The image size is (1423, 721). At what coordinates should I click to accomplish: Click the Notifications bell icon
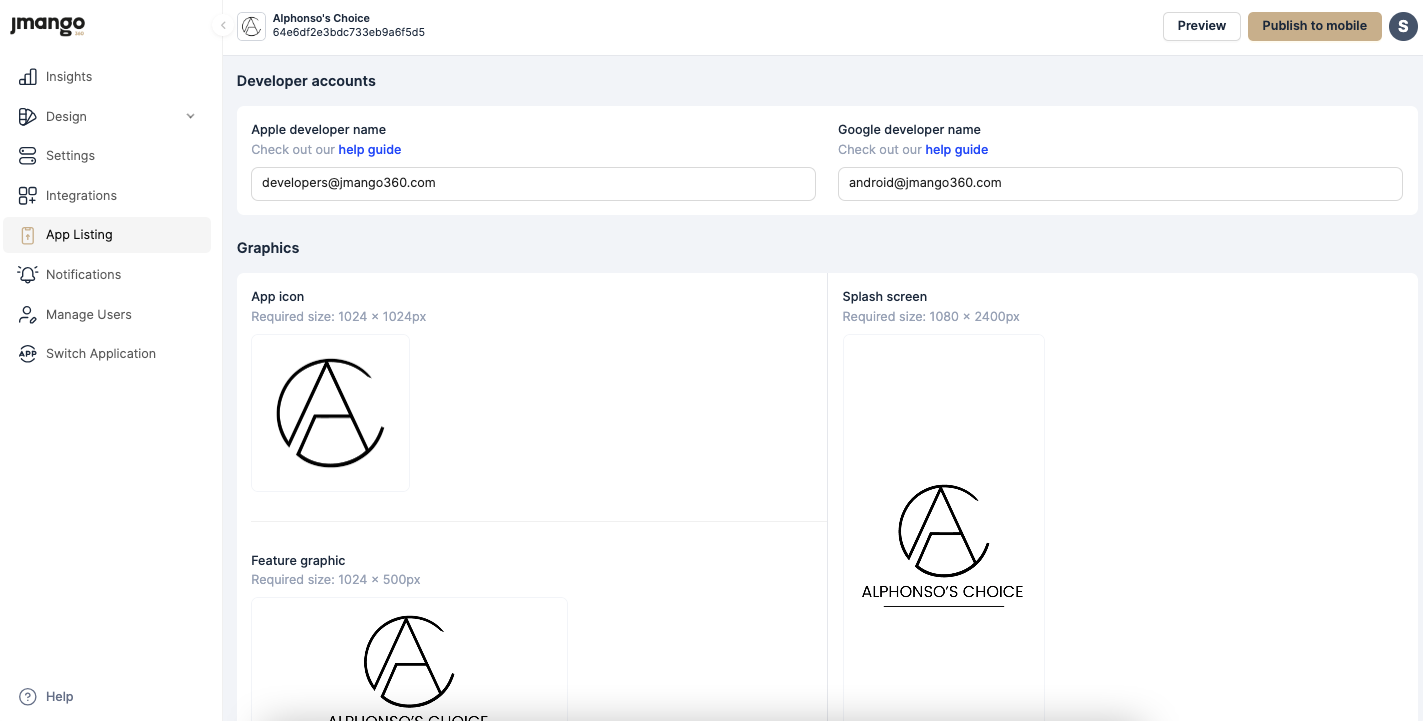[x=28, y=275]
